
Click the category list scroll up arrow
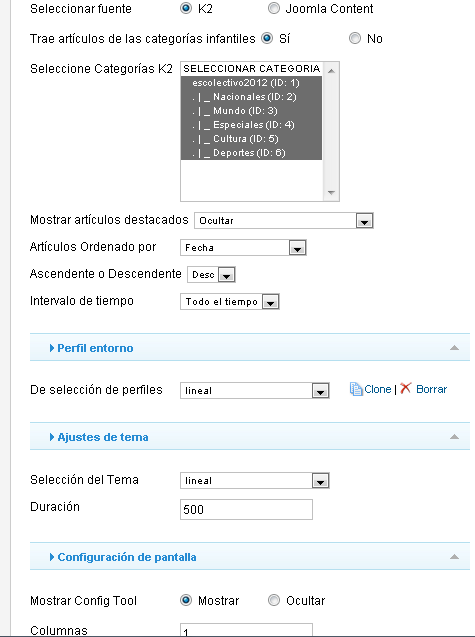(x=331, y=71)
